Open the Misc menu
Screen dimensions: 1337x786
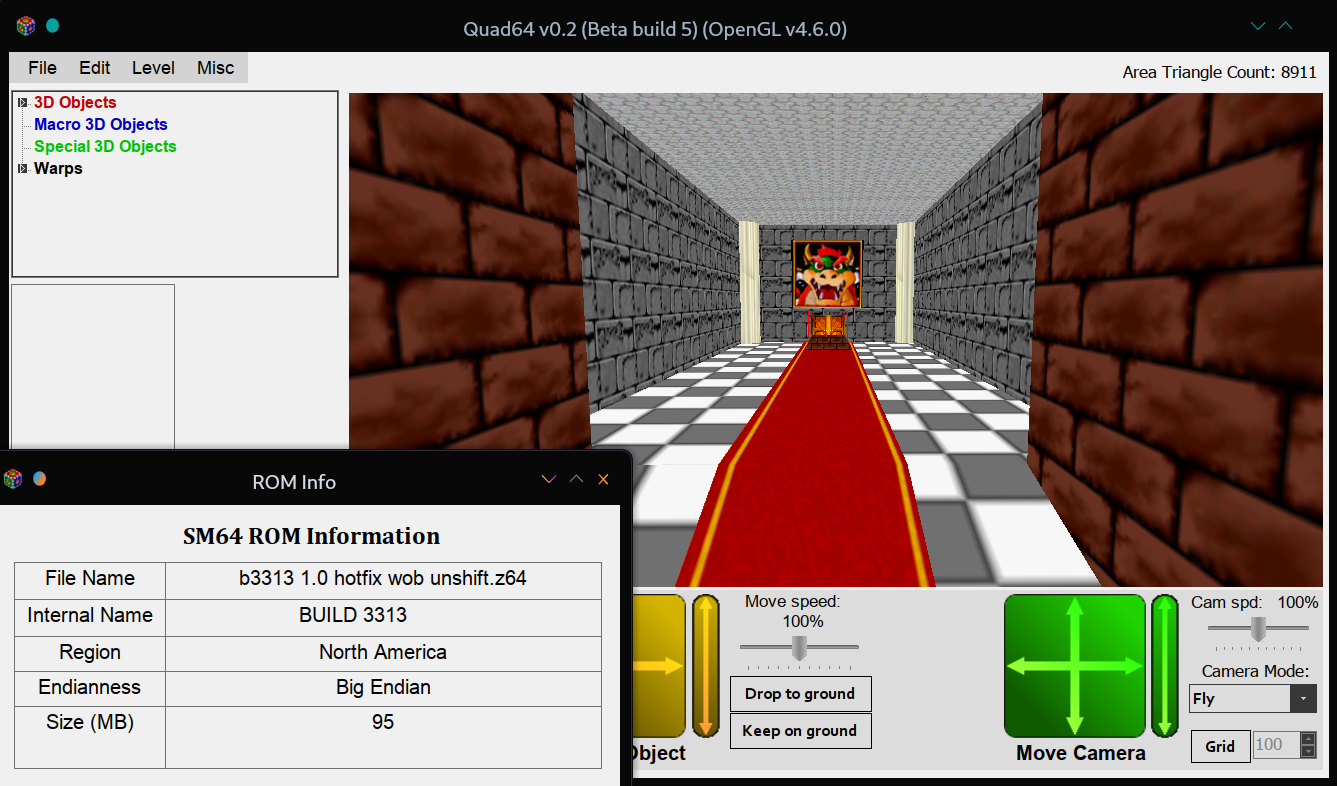click(x=215, y=68)
